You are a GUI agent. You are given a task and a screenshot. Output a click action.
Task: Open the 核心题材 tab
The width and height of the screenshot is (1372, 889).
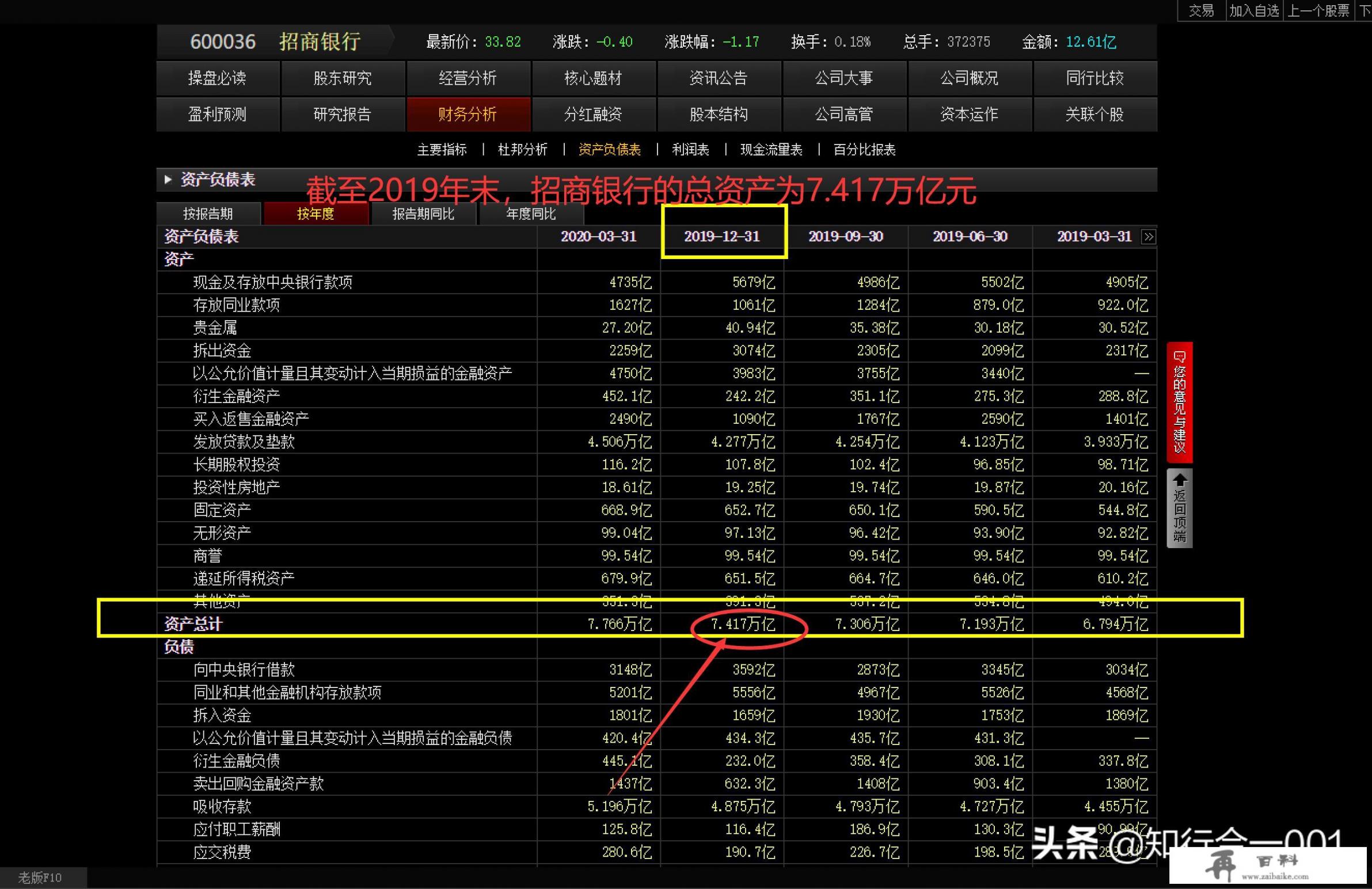pyautogui.click(x=593, y=78)
